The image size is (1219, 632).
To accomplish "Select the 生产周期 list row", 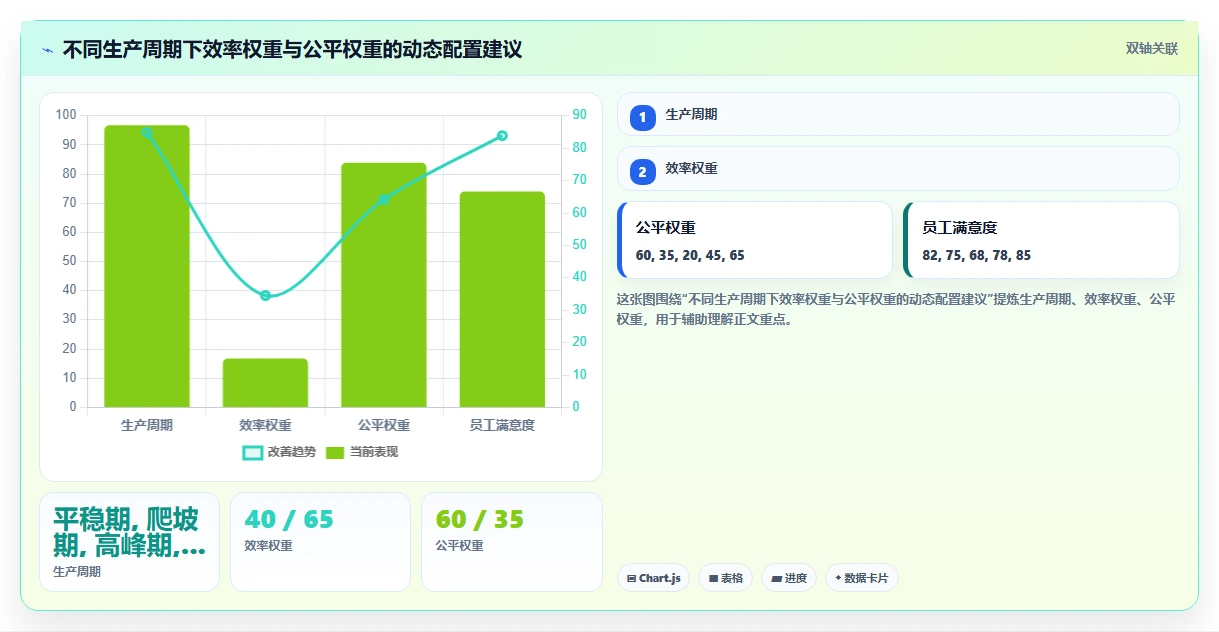I will click(898, 114).
